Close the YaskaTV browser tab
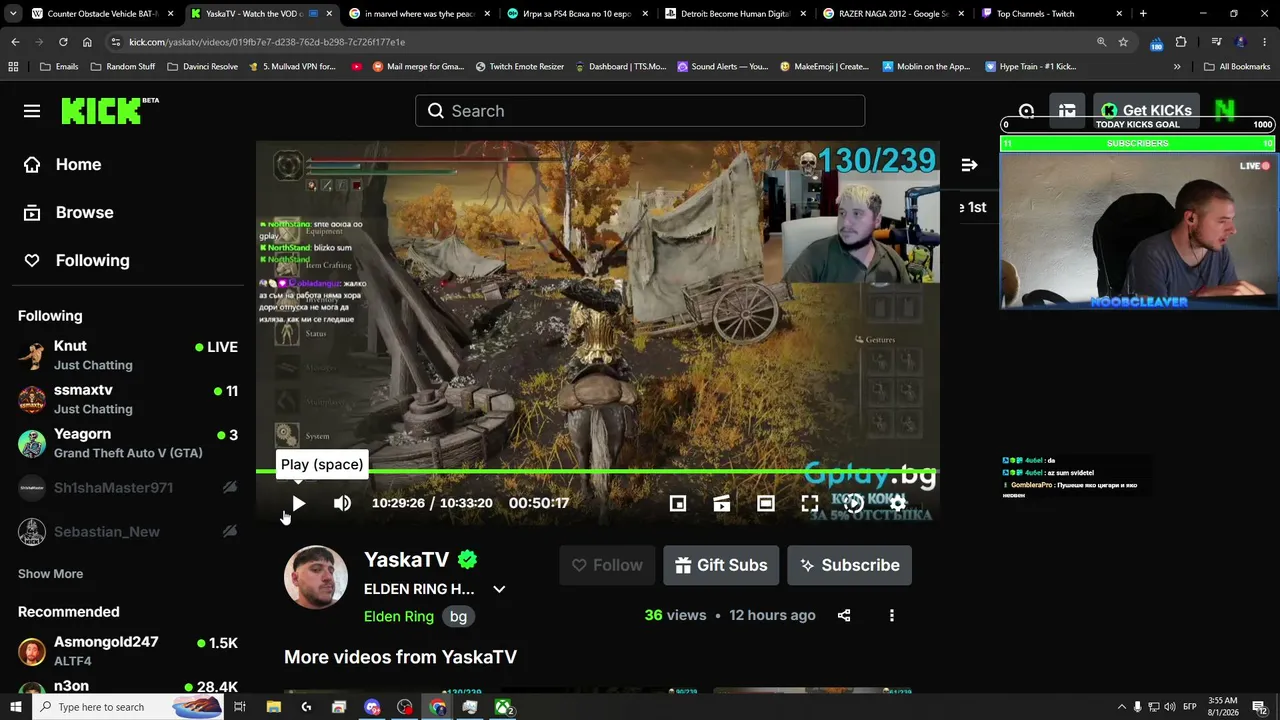 (329, 14)
